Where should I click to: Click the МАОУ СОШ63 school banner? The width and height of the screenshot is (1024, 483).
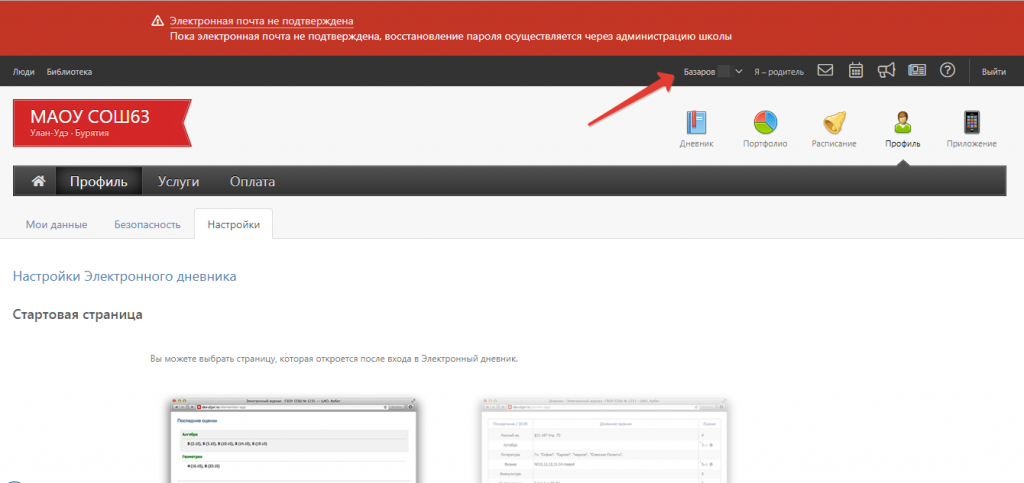pos(102,123)
